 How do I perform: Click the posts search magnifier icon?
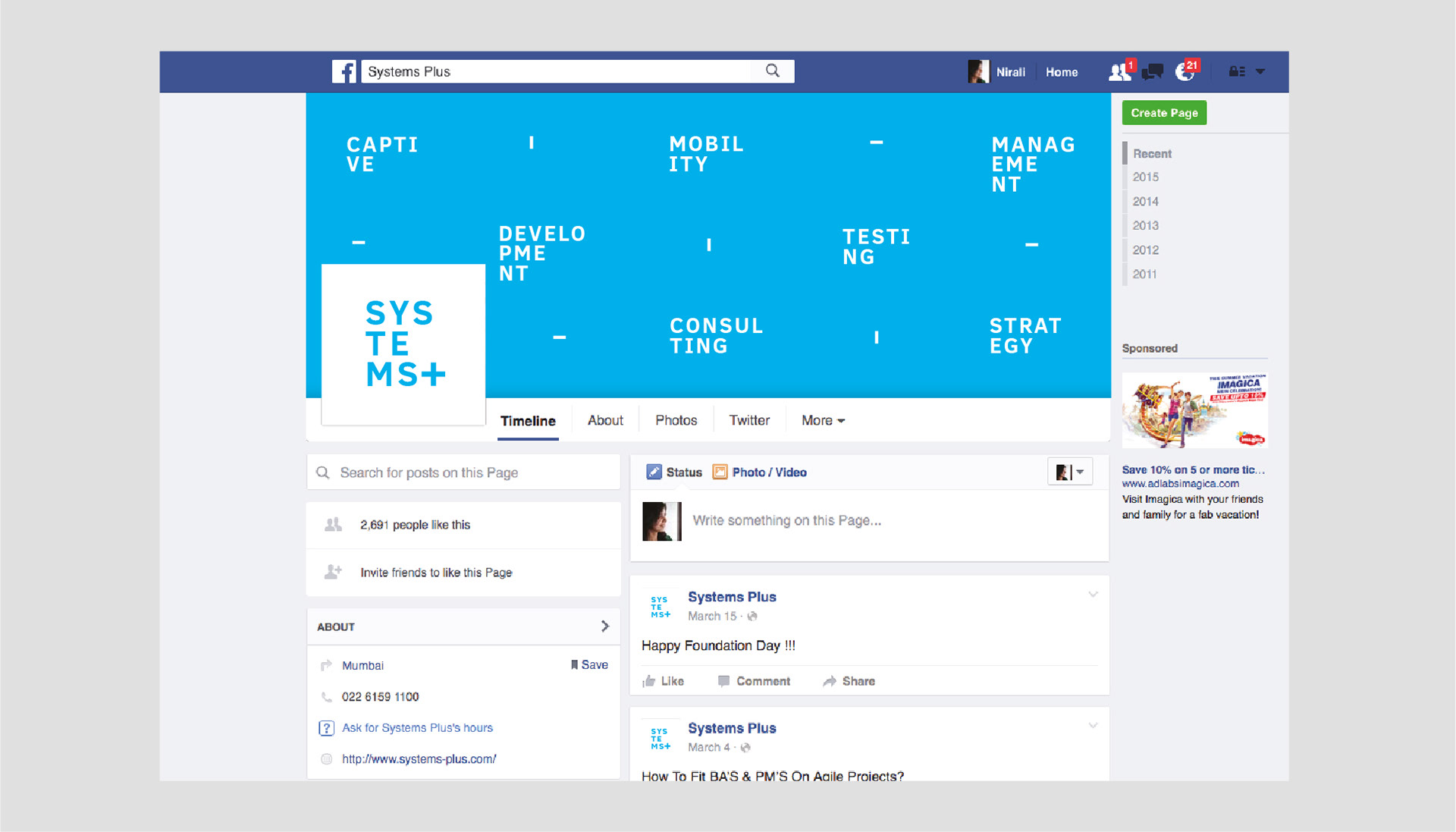pyautogui.click(x=323, y=473)
